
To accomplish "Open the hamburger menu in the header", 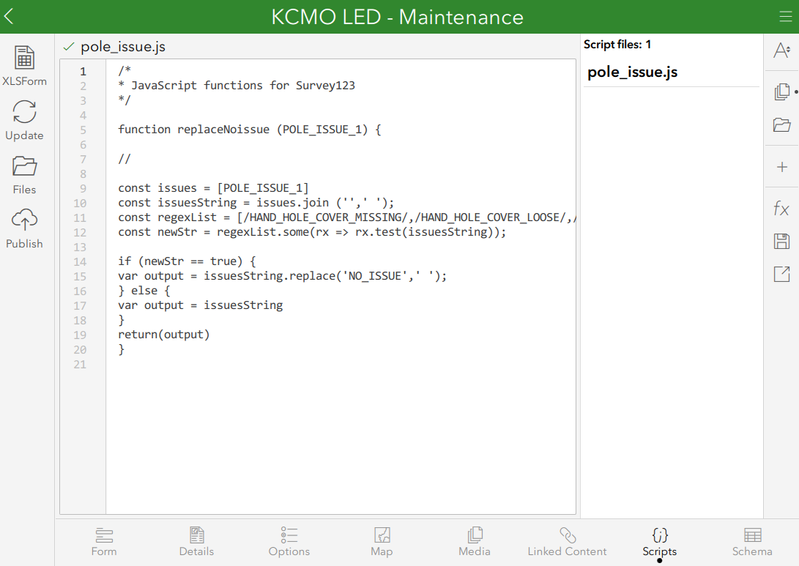I will [785, 17].
